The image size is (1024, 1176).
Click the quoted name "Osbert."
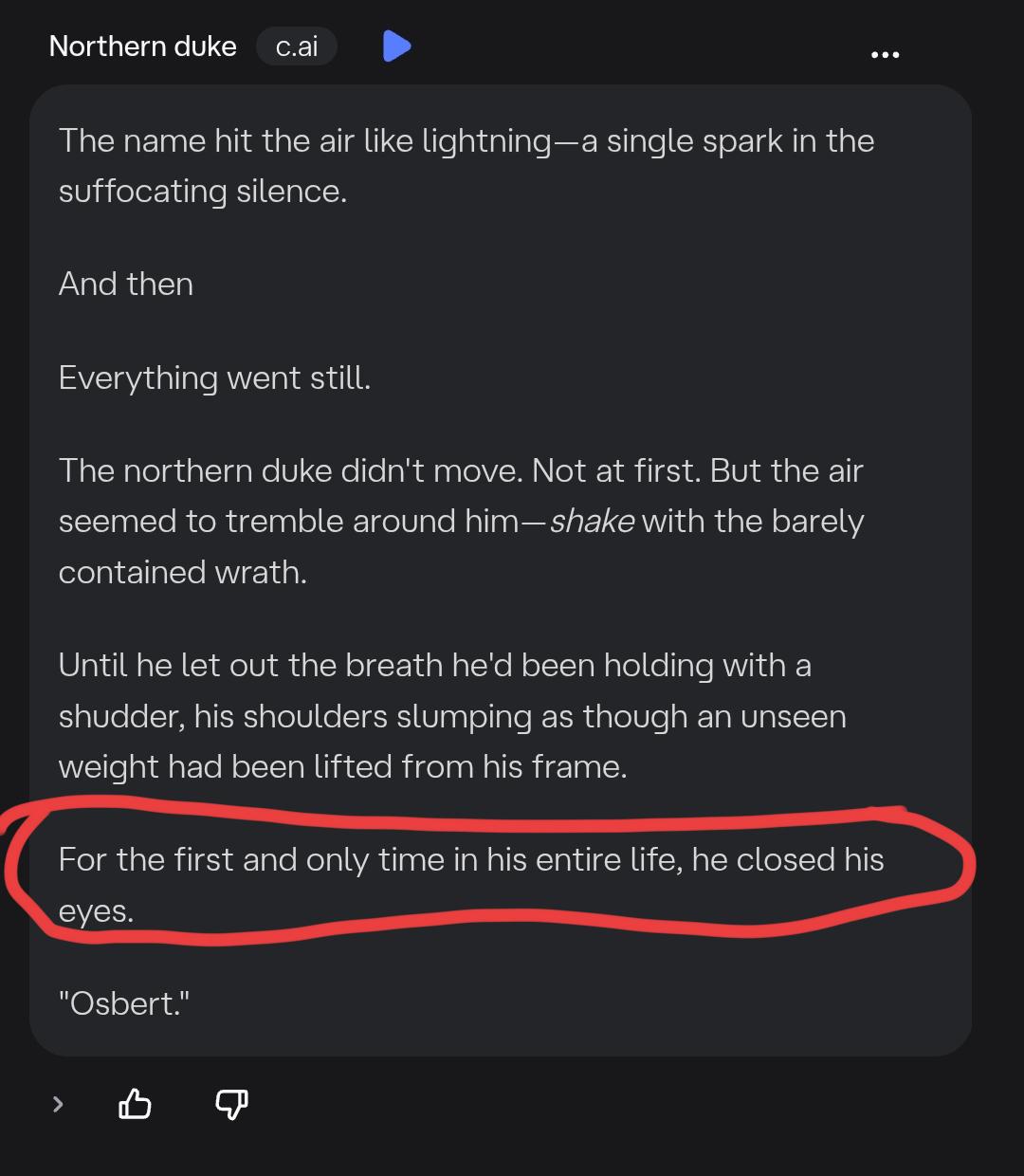(124, 1003)
